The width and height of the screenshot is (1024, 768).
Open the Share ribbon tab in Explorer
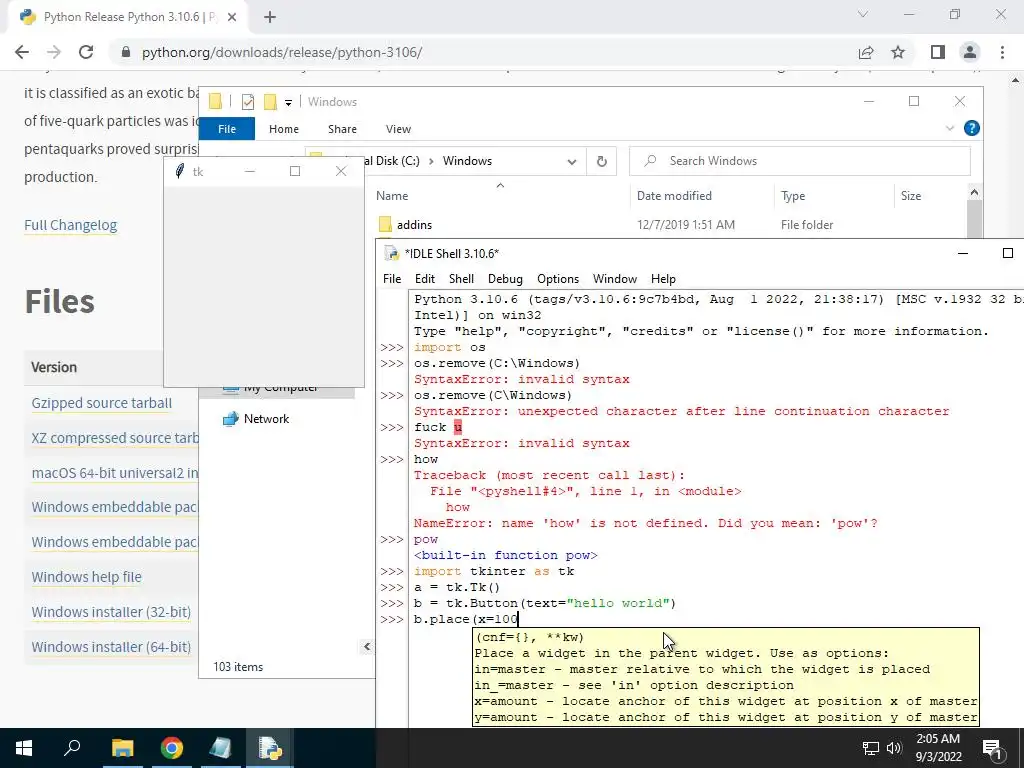[x=342, y=129]
